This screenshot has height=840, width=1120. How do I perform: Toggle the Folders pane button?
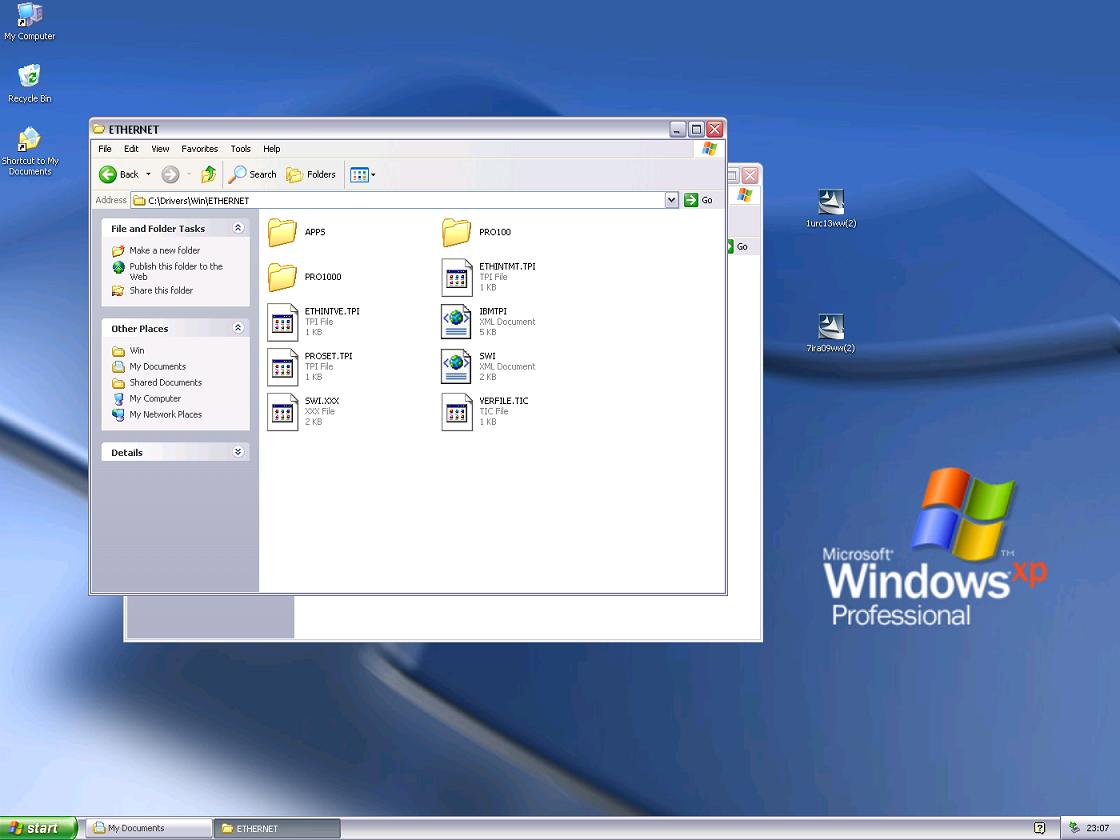pos(311,174)
